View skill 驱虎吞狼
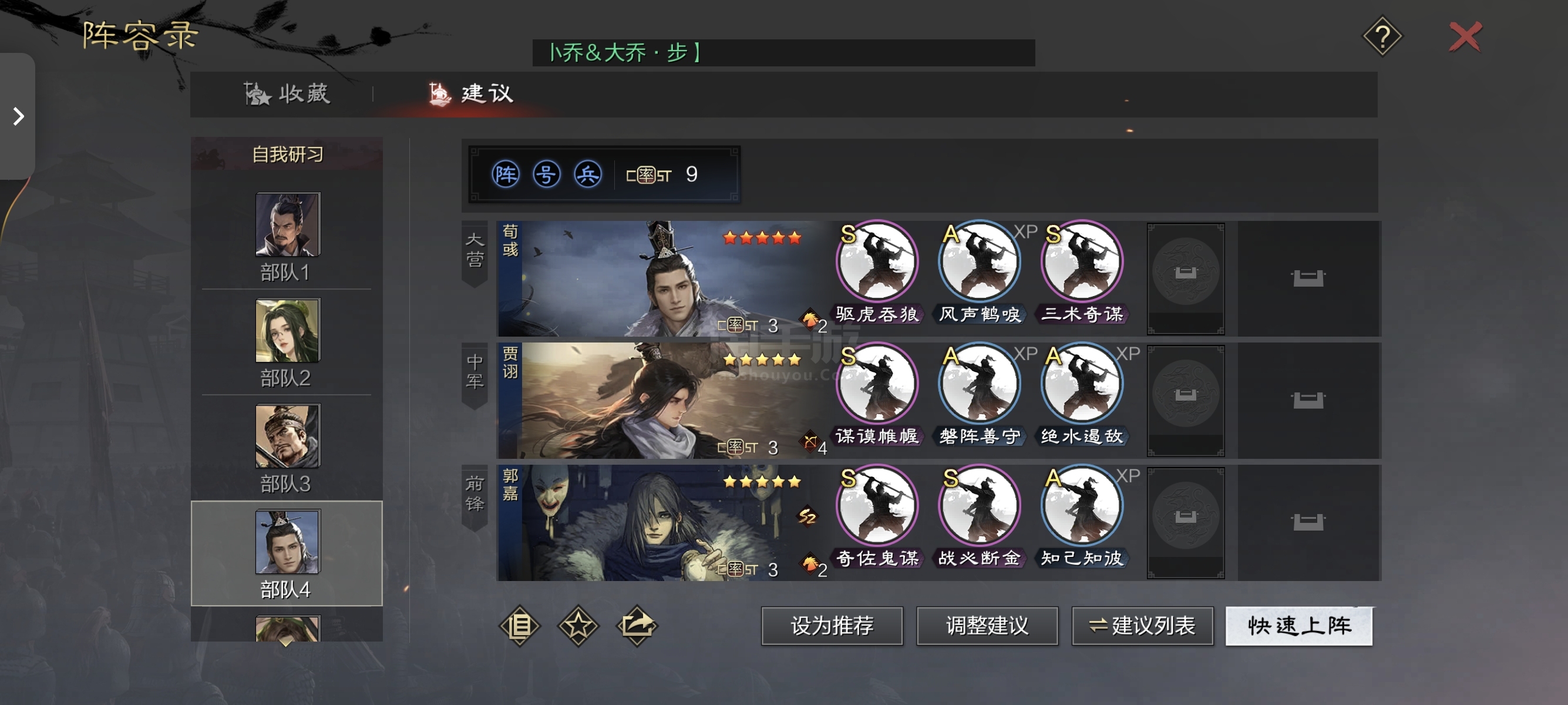Screen dimensions: 1568x705 (x=877, y=272)
